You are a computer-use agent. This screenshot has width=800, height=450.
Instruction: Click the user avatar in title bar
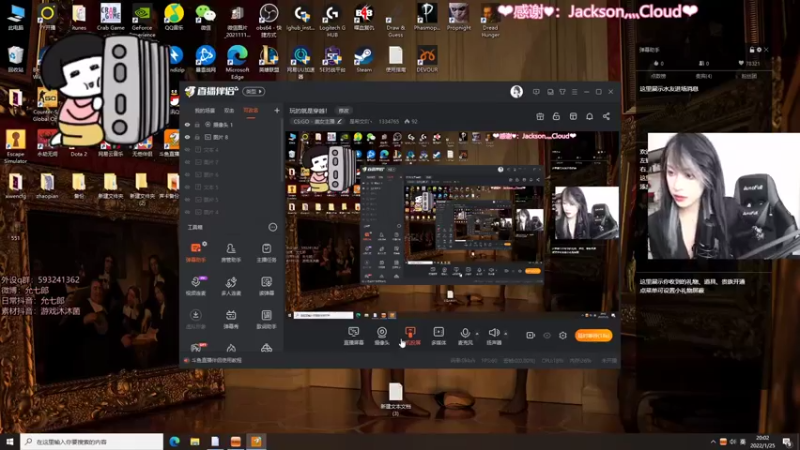point(516,92)
